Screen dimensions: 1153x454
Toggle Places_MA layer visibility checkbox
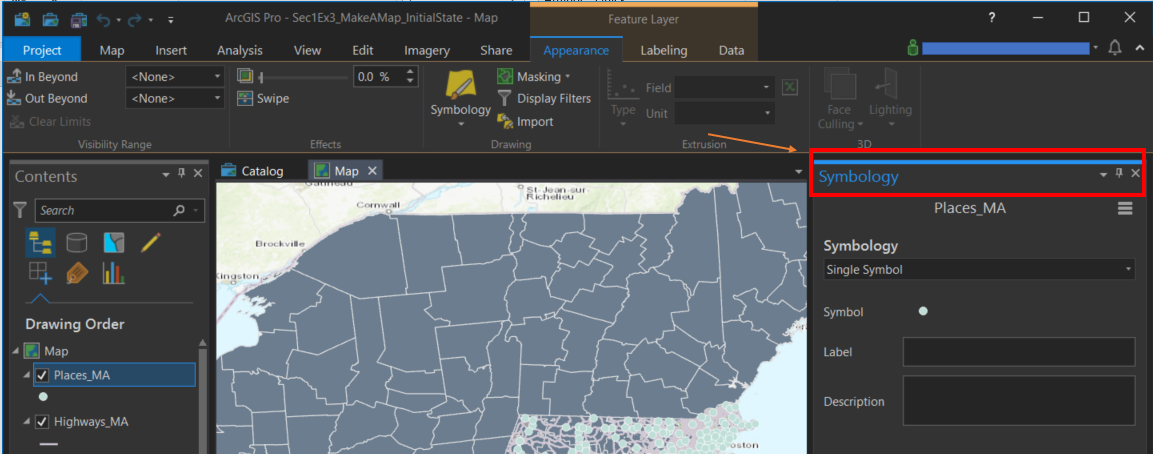click(x=42, y=375)
